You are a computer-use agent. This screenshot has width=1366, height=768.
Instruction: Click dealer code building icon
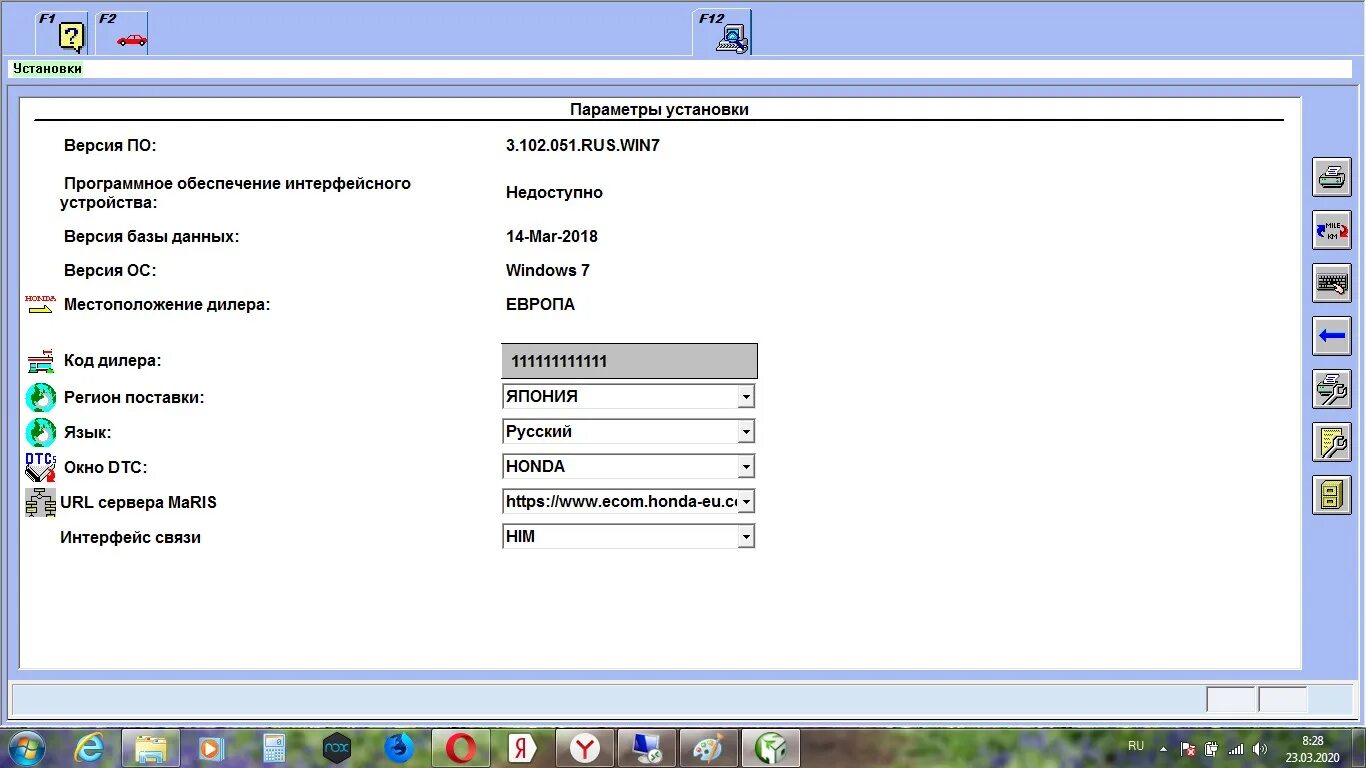(41, 361)
